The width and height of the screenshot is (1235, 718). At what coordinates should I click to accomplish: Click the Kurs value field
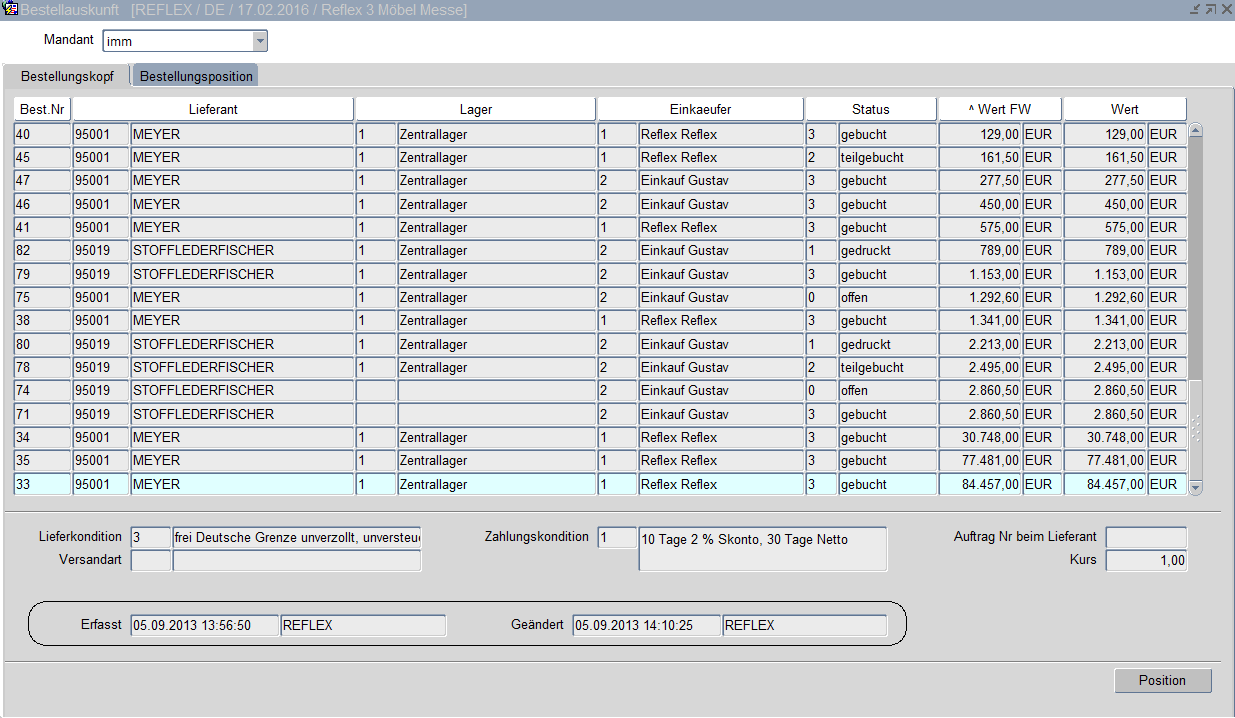(x=1146, y=561)
